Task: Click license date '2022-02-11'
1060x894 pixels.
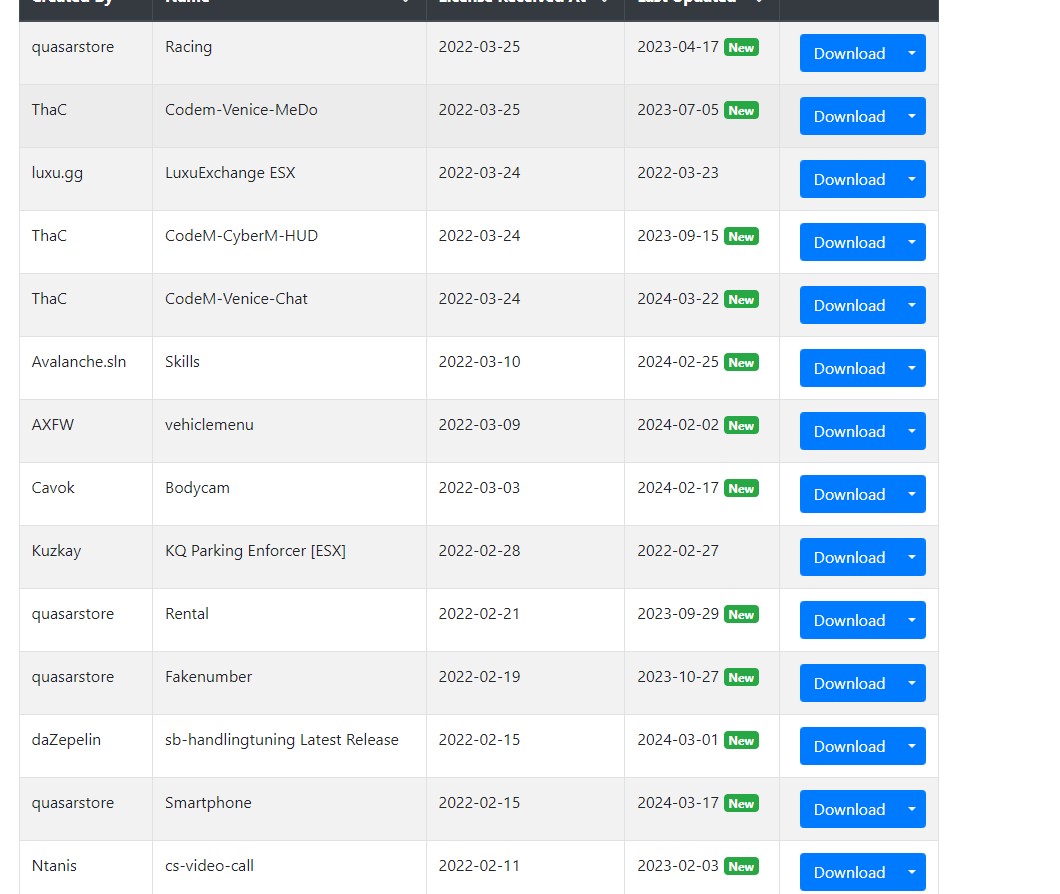Action: [x=479, y=866]
